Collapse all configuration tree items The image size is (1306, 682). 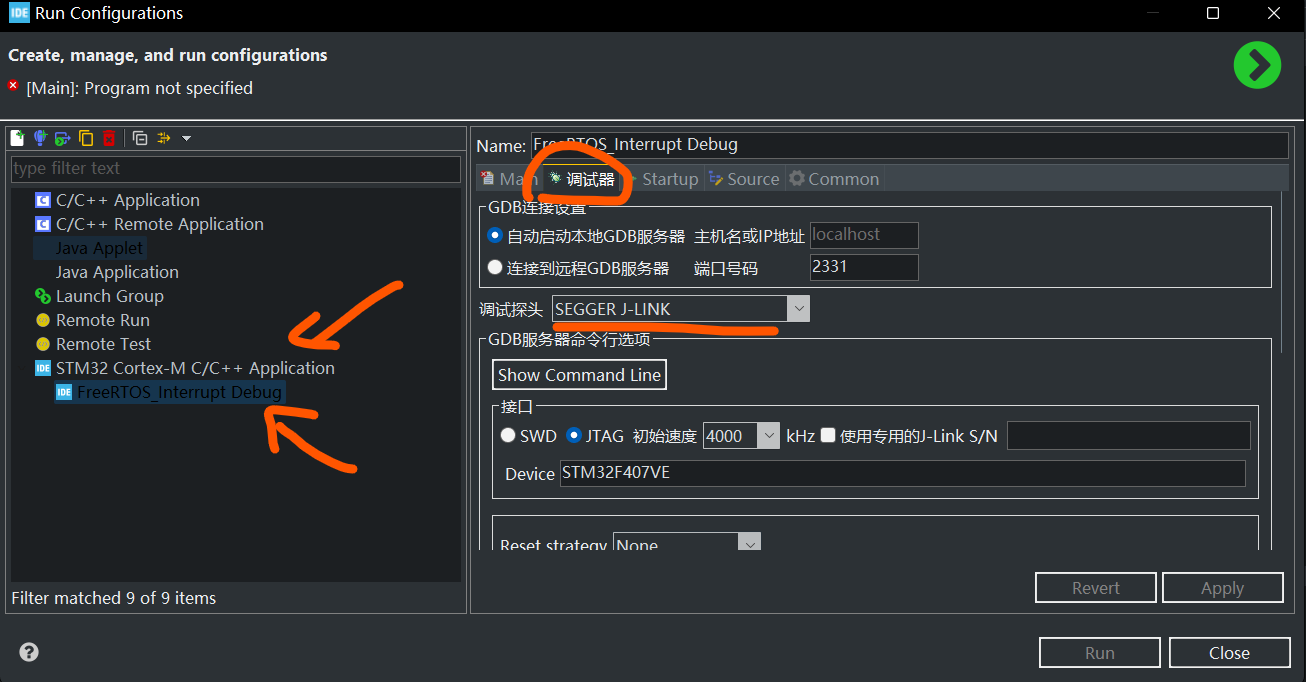click(x=140, y=138)
